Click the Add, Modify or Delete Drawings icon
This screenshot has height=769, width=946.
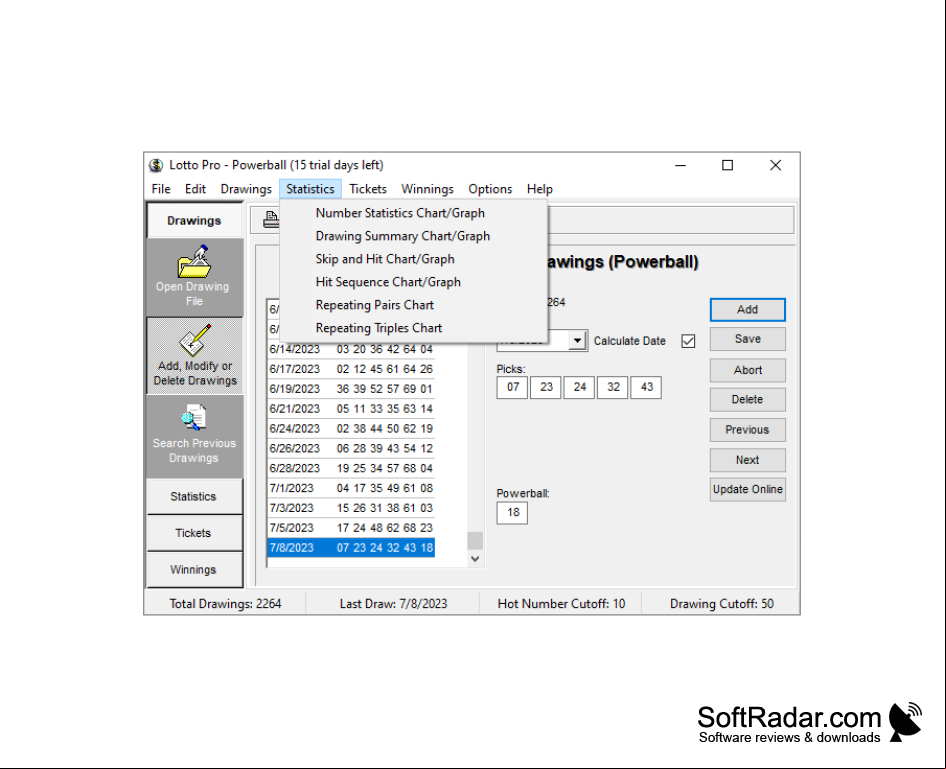click(194, 340)
